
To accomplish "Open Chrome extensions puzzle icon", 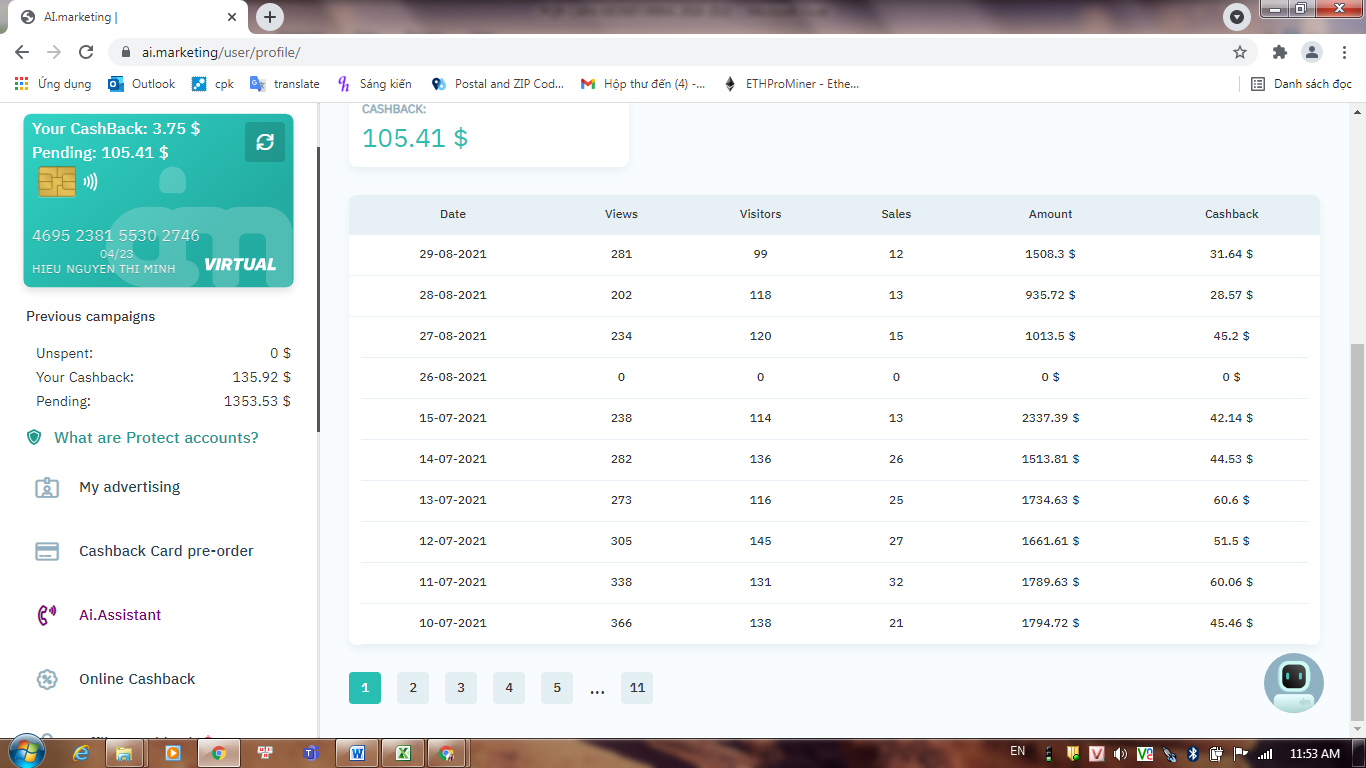I will point(1279,52).
